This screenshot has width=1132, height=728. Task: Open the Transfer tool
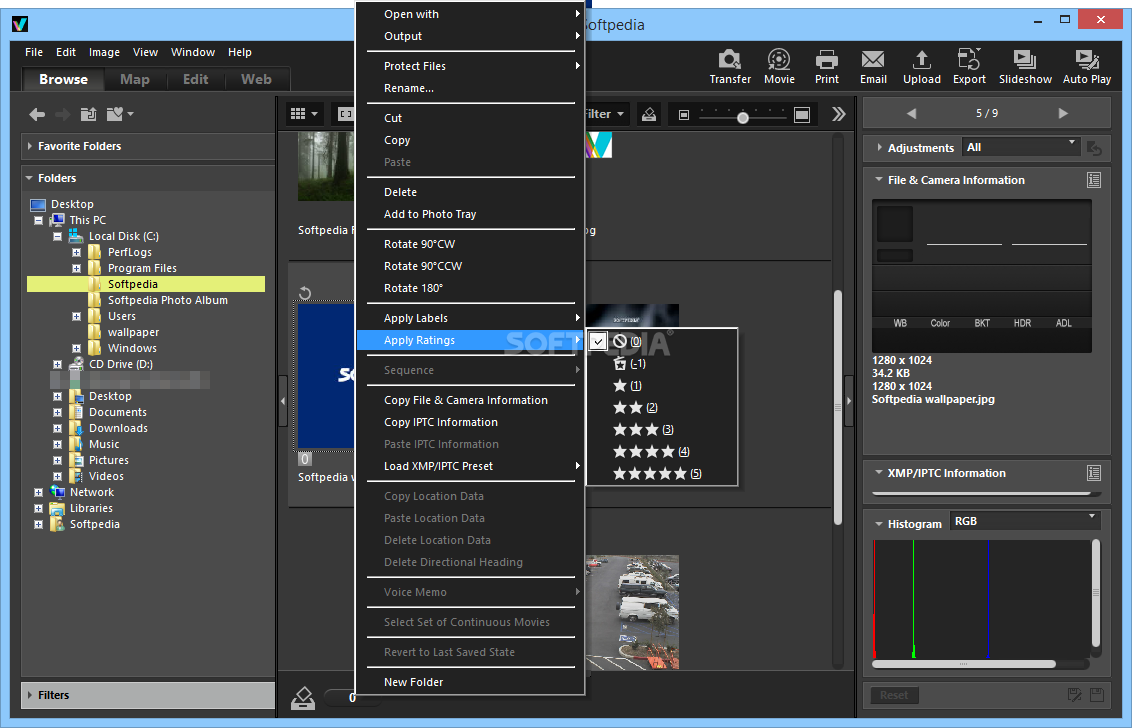(x=730, y=66)
